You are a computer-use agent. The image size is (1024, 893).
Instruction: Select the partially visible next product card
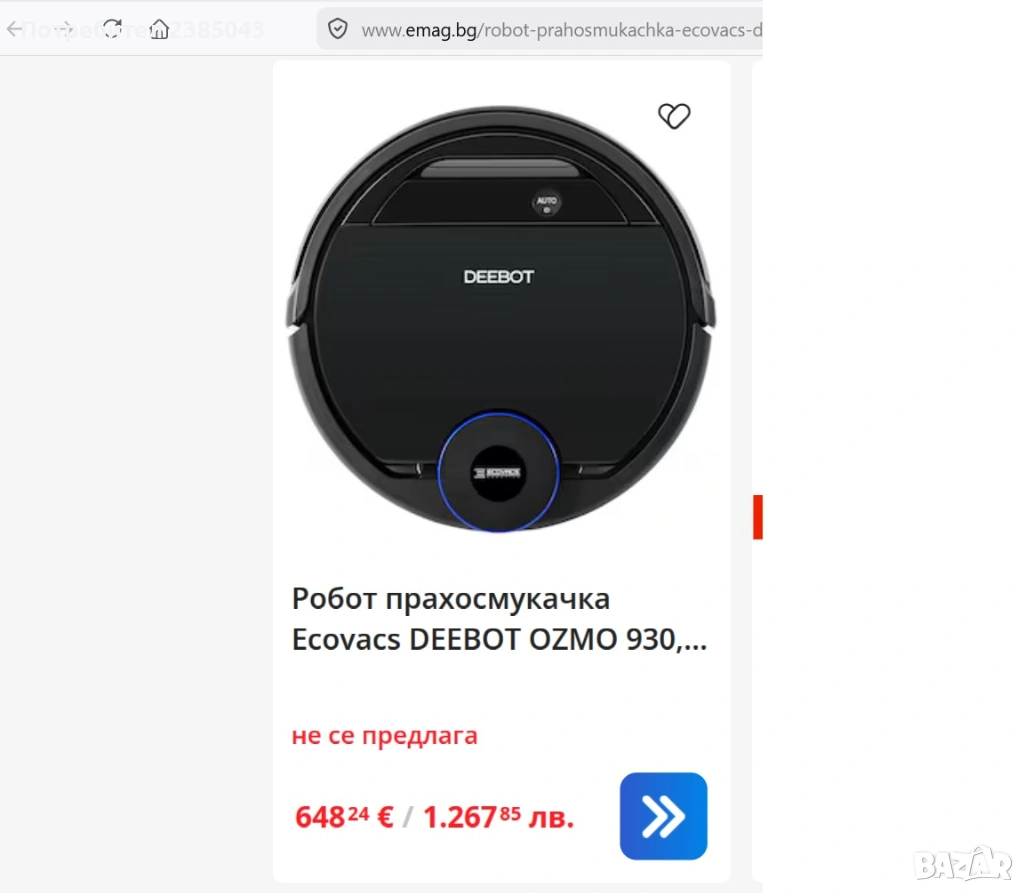coord(757,470)
